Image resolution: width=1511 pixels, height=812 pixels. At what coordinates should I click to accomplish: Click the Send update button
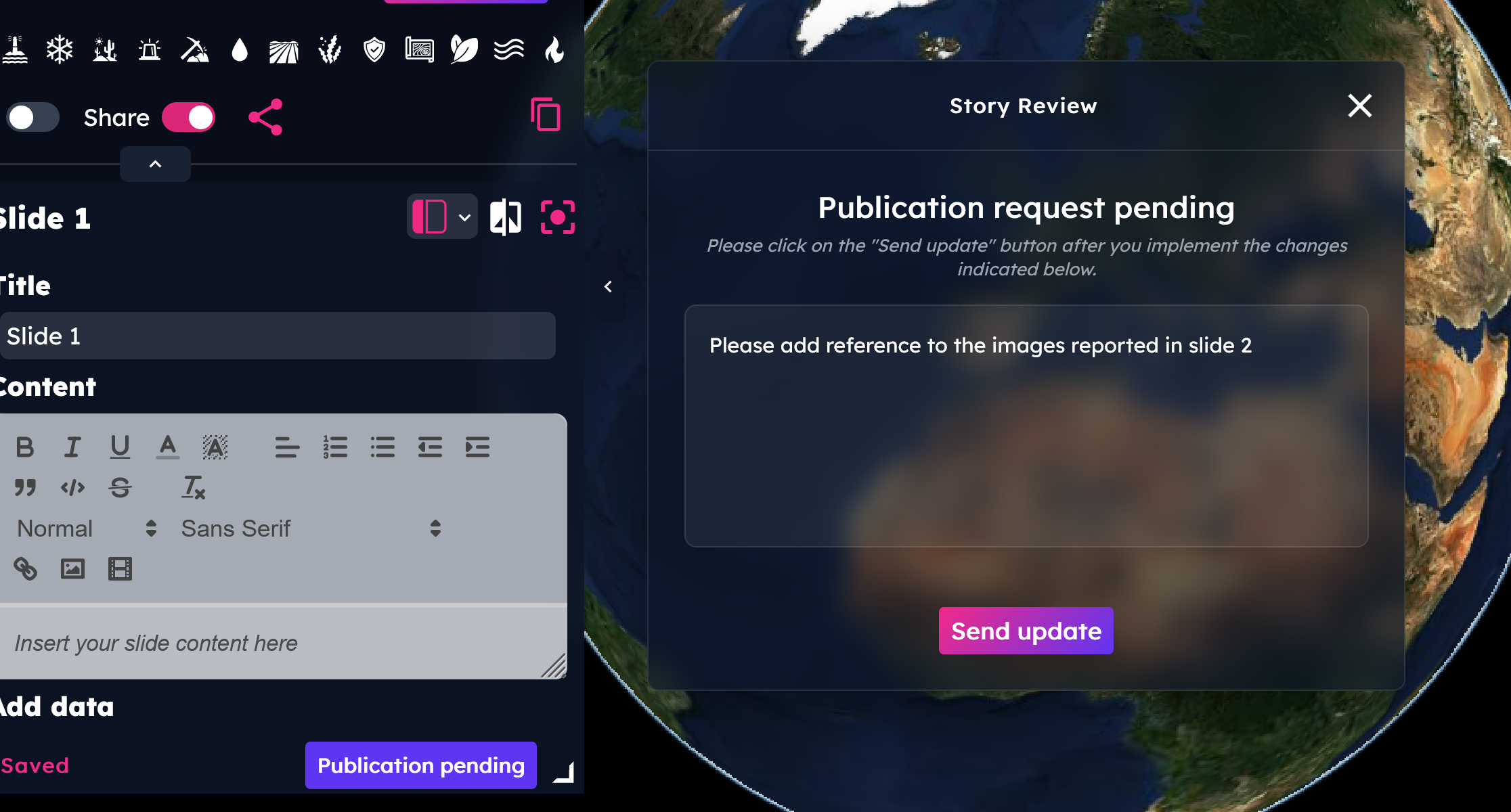[1026, 631]
